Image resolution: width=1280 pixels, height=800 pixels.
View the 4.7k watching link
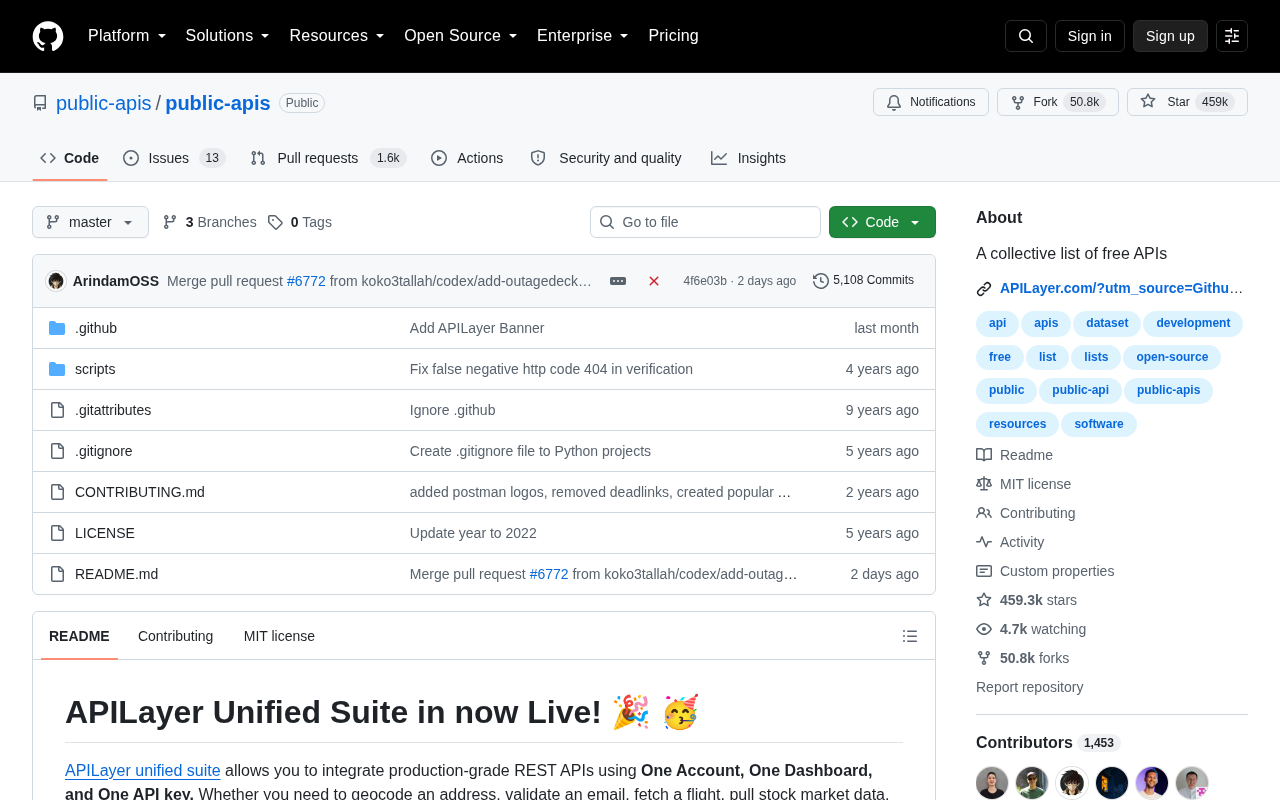pyautogui.click(x=1032, y=629)
